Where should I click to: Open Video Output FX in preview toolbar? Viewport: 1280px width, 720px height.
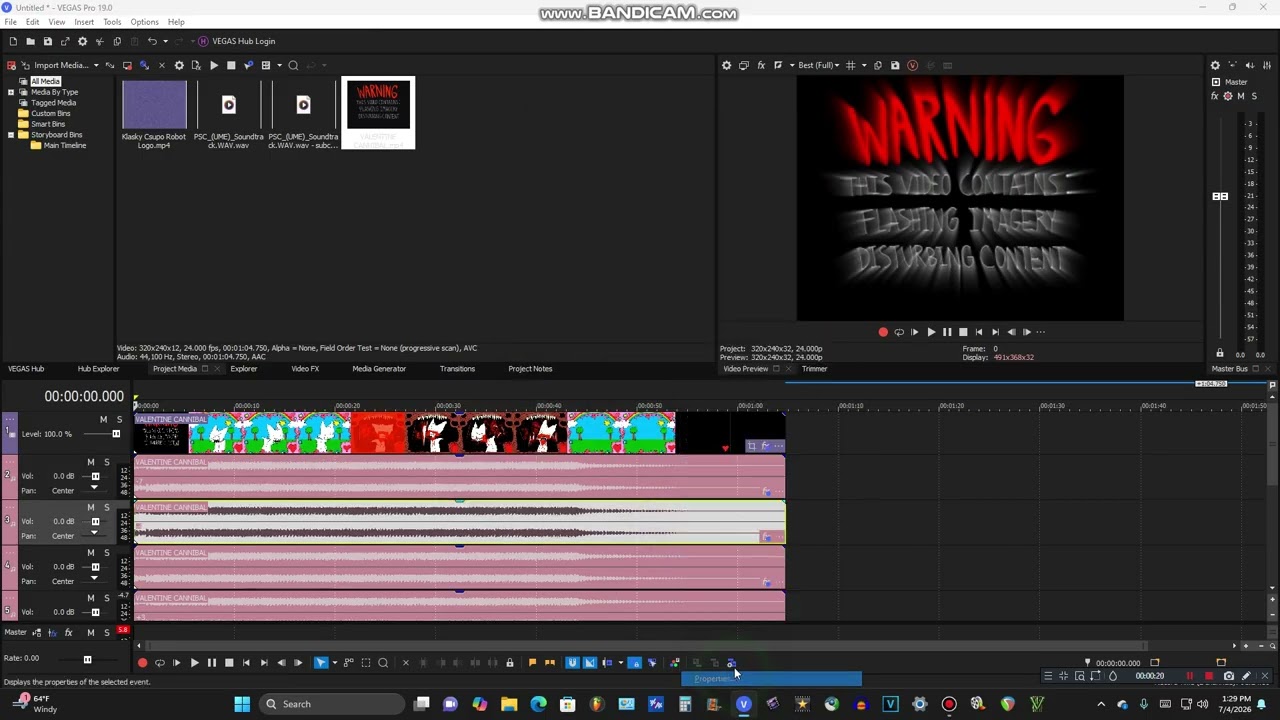tap(761, 65)
